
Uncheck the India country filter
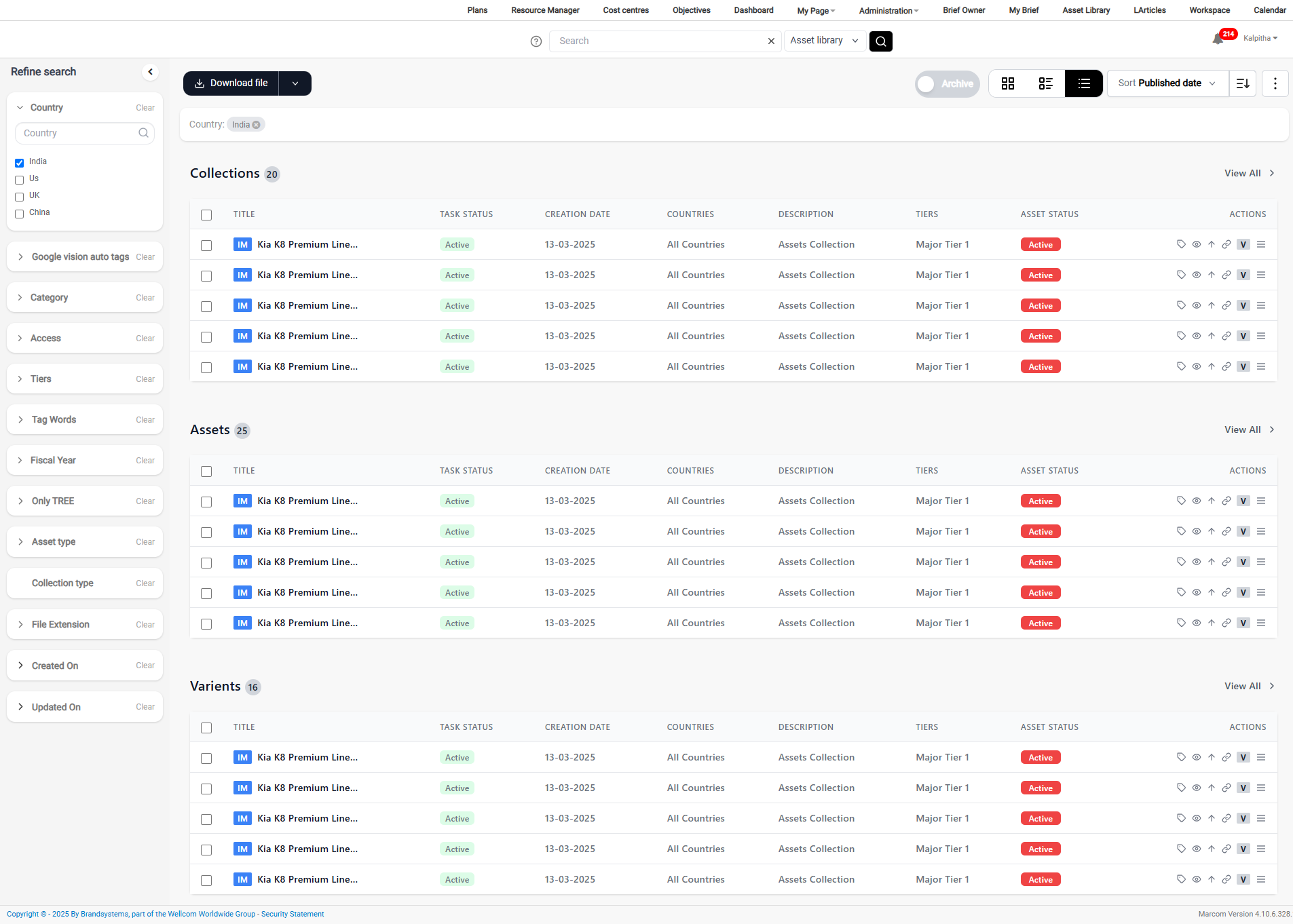[20, 163]
